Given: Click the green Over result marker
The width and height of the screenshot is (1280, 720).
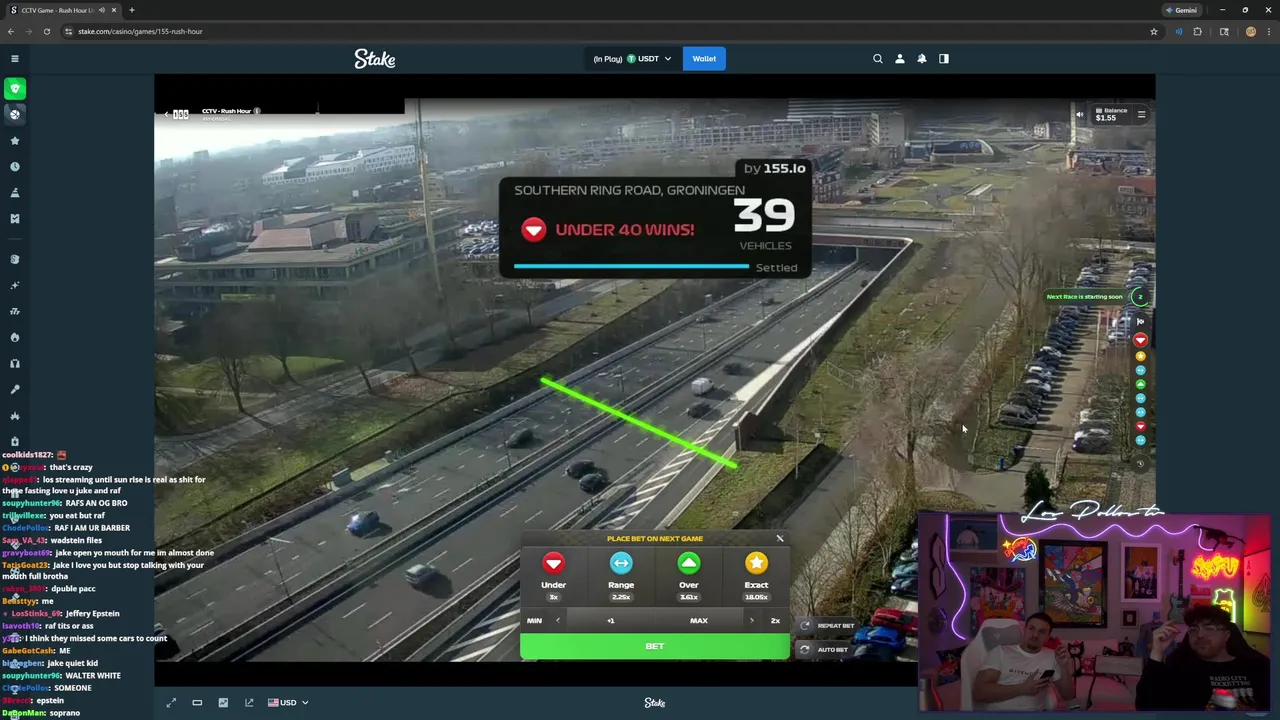Looking at the screenshot, I should pyautogui.click(x=1140, y=384).
